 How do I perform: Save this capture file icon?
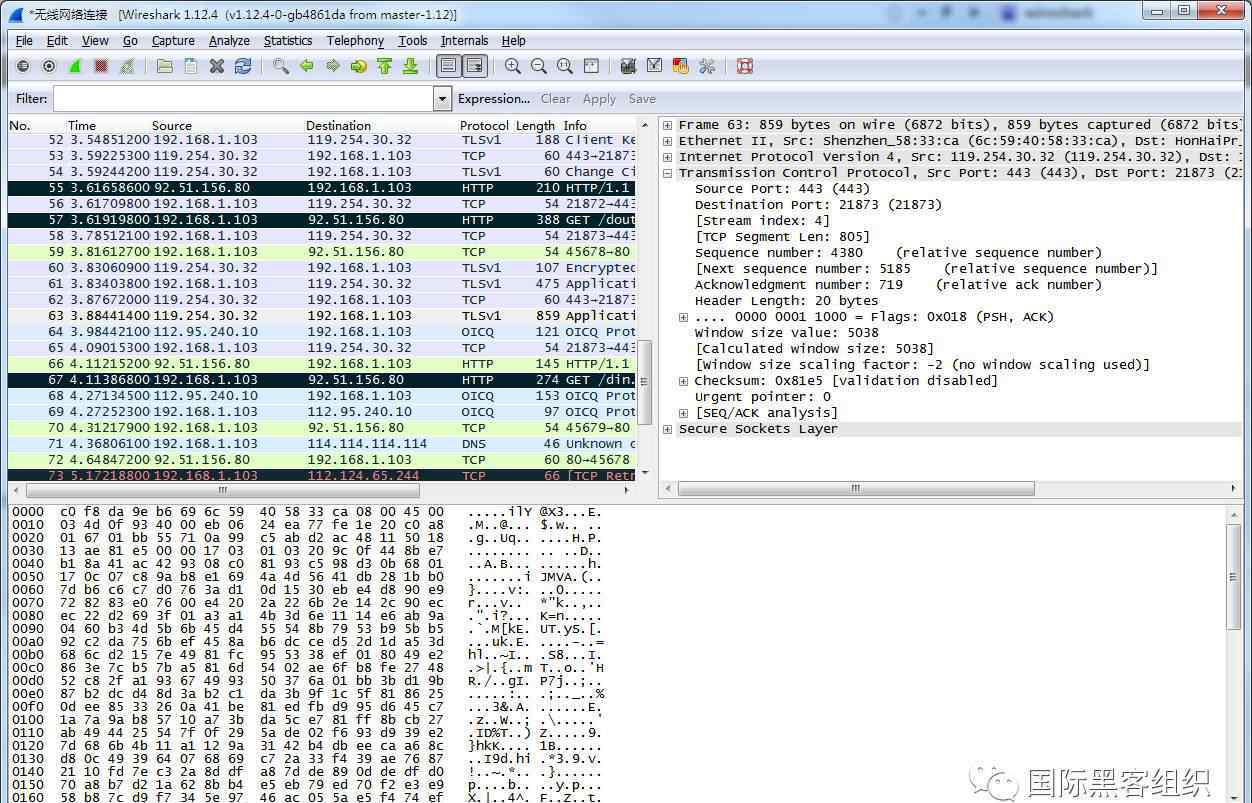[191, 66]
